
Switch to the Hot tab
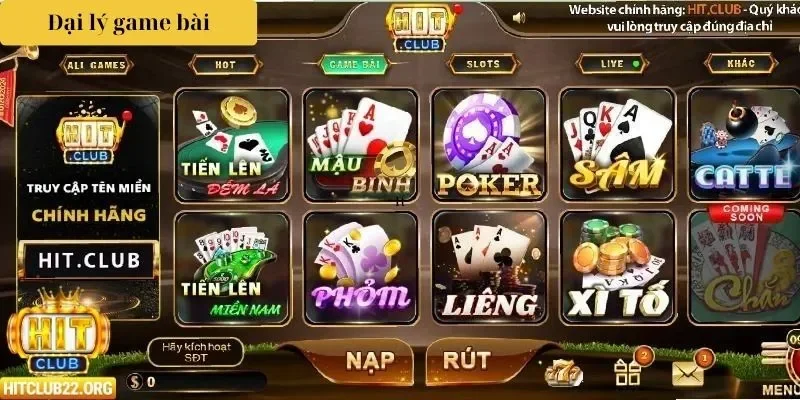(225, 65)
